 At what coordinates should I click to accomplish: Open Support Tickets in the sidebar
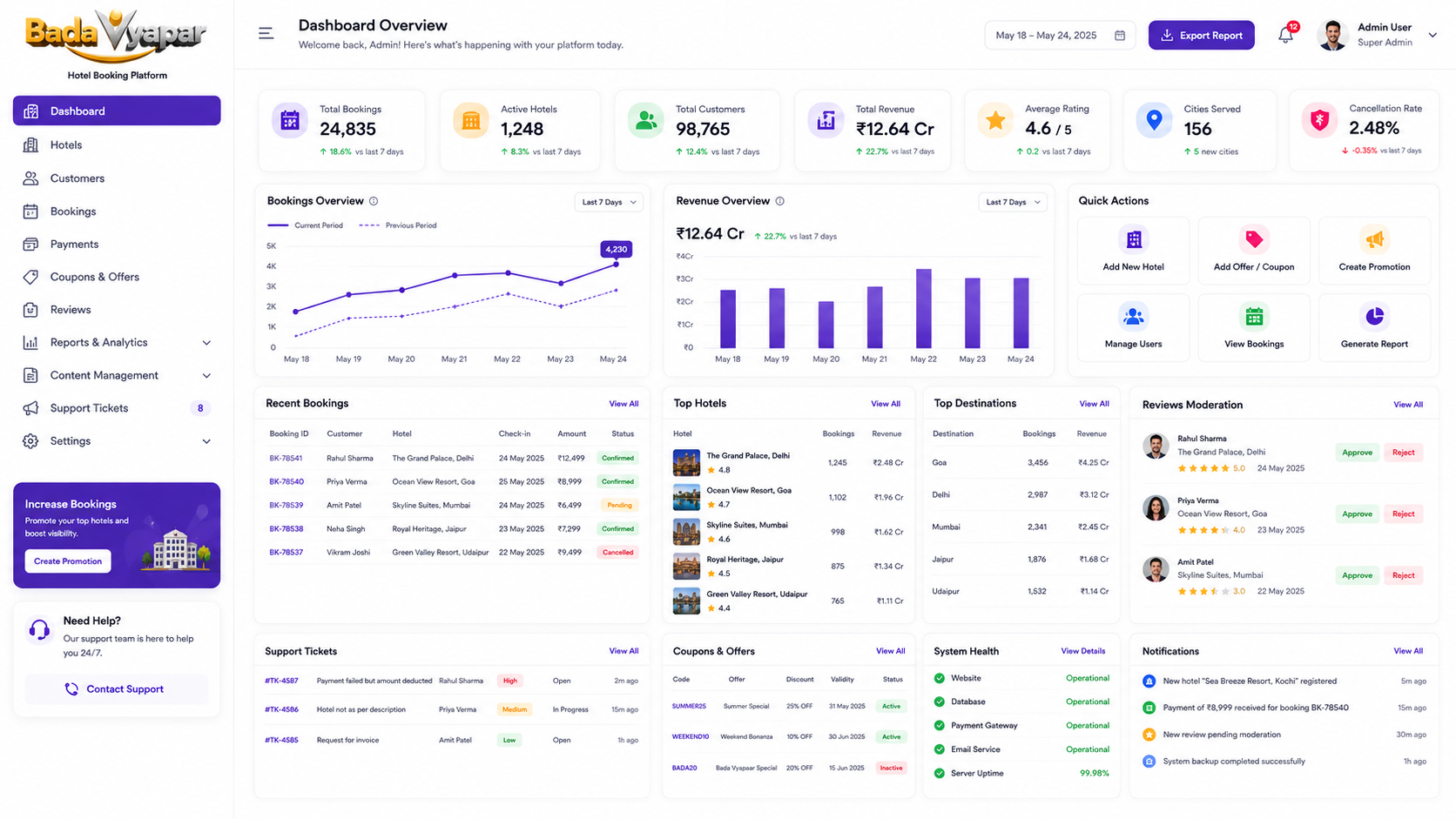point(117,408)
